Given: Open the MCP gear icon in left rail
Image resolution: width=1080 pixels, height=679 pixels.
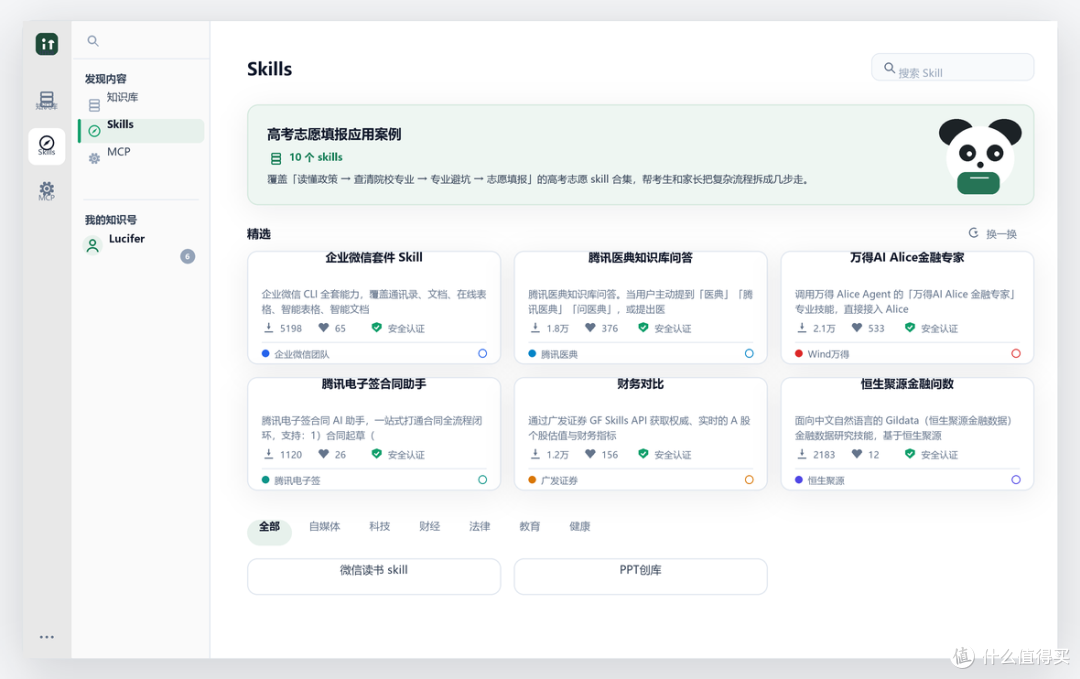Looking at the screenshot, I should tap(47, 191).
